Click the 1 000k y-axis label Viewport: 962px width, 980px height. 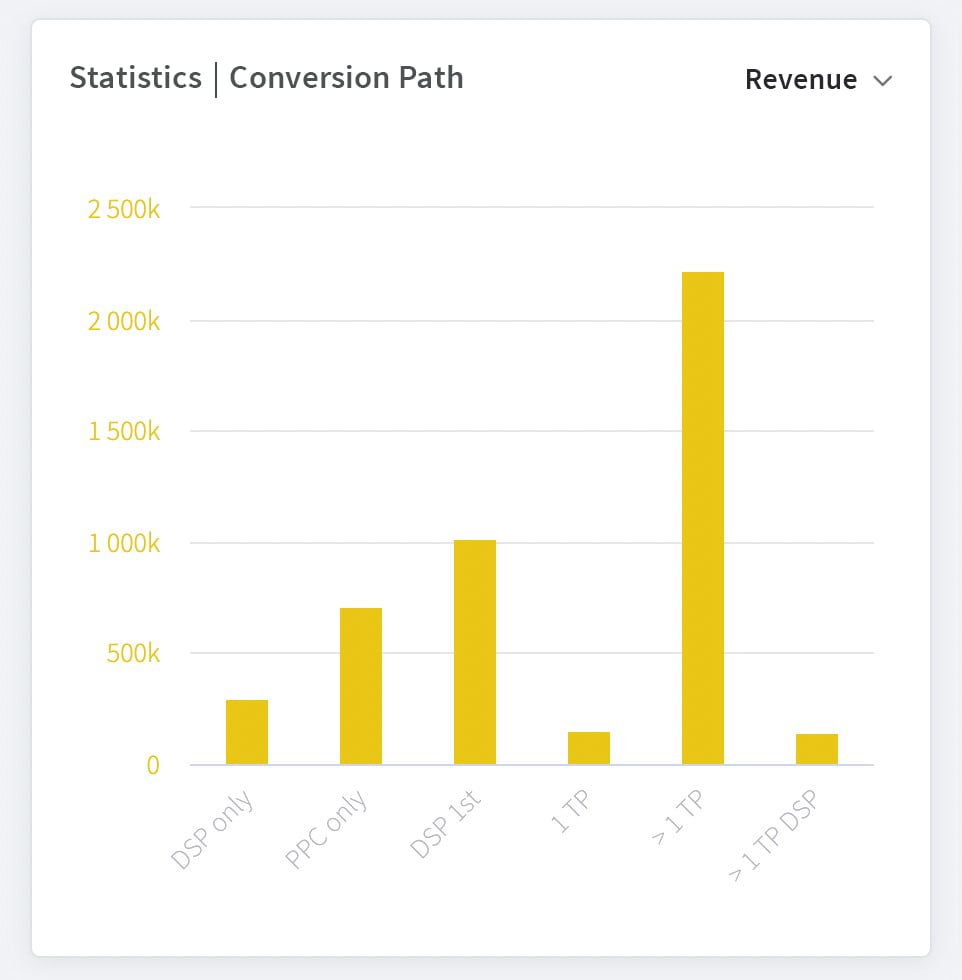[x=125, y=544]
